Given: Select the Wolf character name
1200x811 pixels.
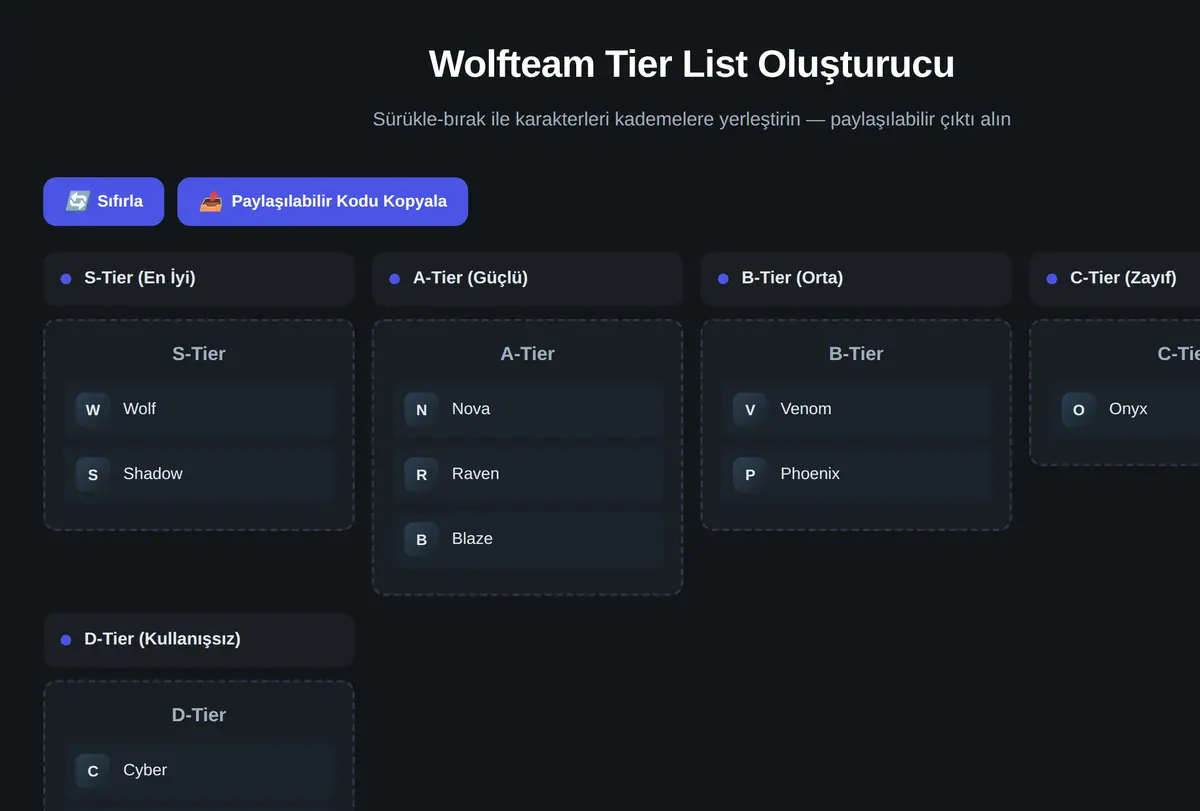Looking at the screenshot, I should tap(139, 409).
